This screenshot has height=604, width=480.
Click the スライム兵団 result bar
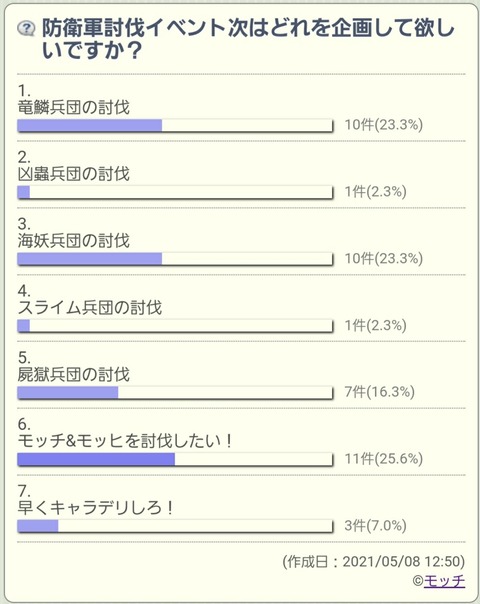[175, 326]
